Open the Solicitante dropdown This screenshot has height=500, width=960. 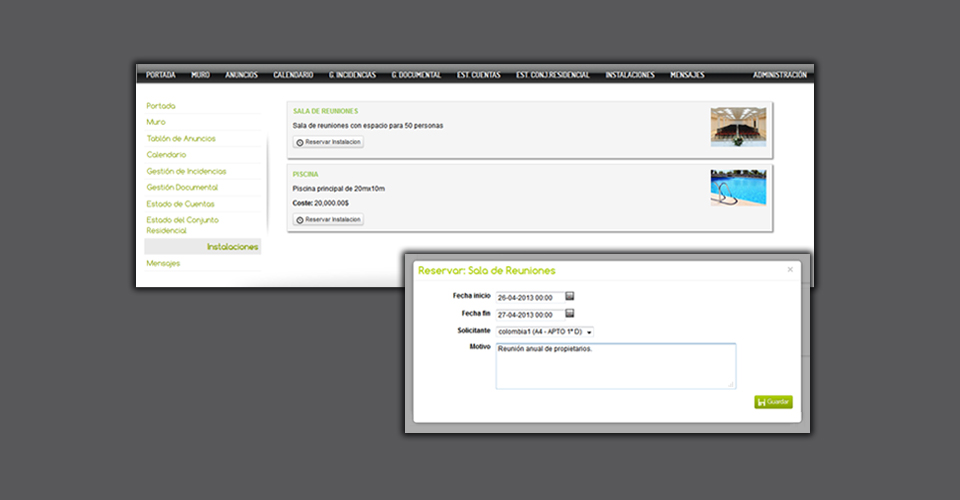point(545,332)
